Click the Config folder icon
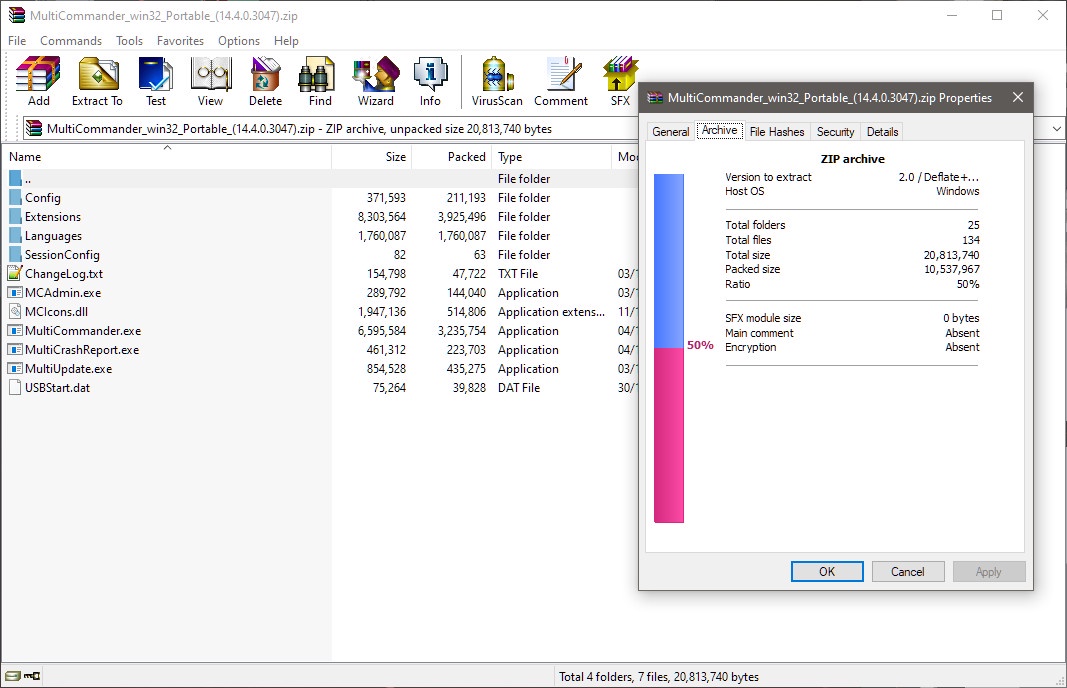 click(x=16, y=197)
